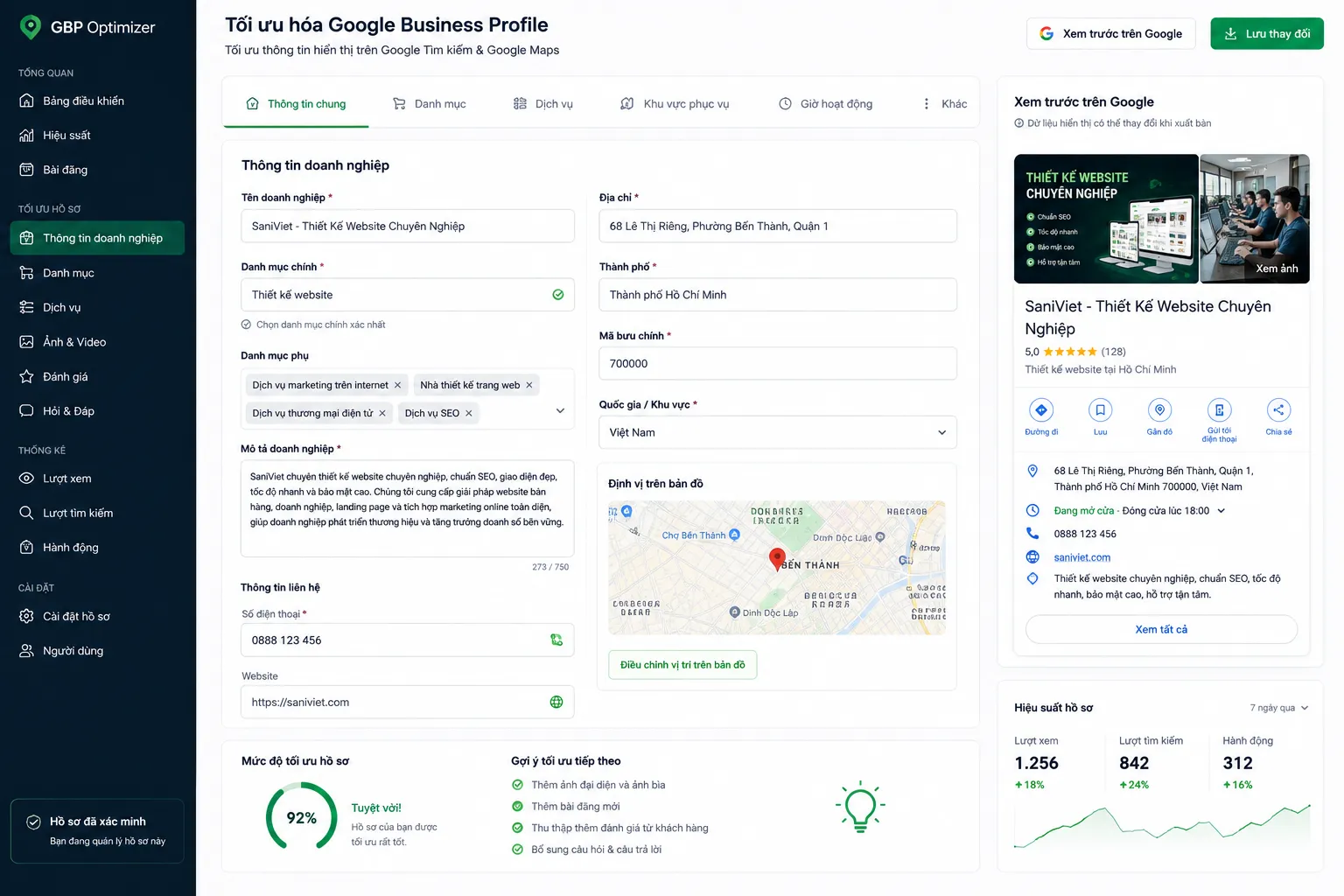Remove the Dịch vụ thương mại điện tử tag
Image resolution: width=1344 pixels, height=896 pixels.
click(x=382, y=413)
